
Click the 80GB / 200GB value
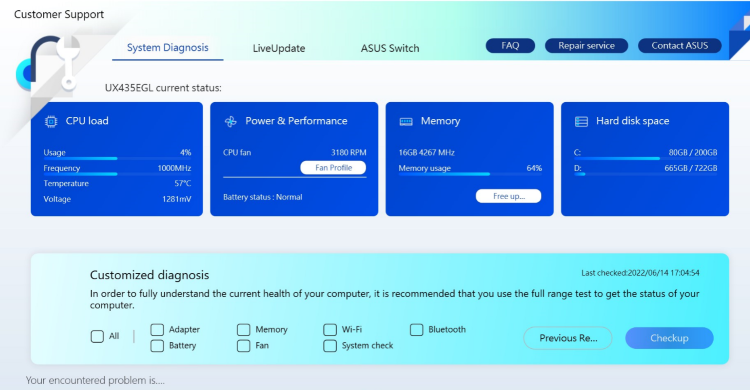(693, 153)
